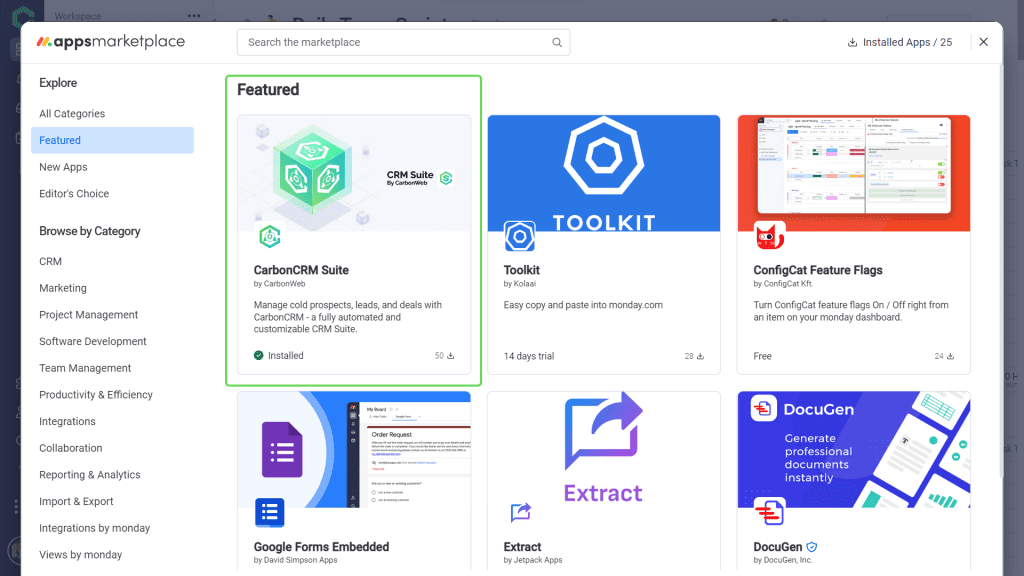The width and height of the screenshot is (1024, 576).
Task: Open ConfigCat Feature Flags banner image
Action: (854, 173)
